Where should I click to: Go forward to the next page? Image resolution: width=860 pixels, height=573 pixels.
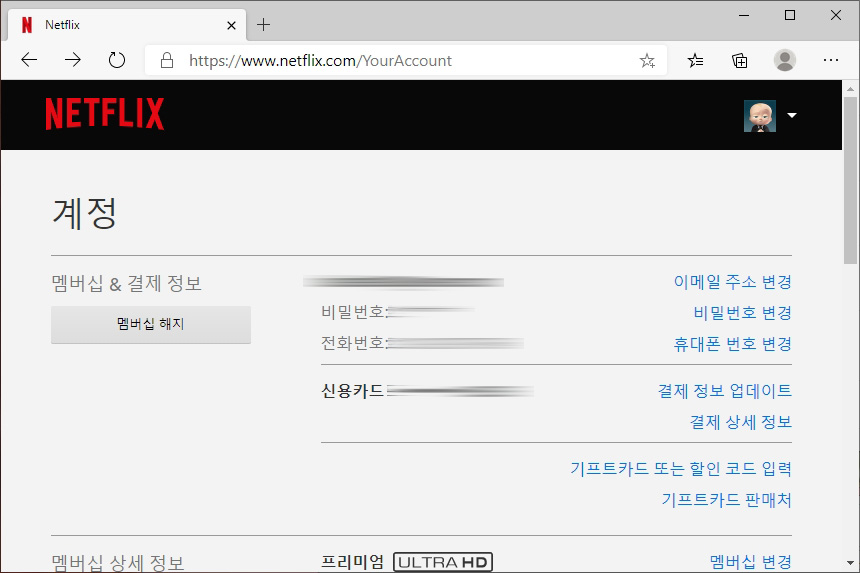click(72, 60)
